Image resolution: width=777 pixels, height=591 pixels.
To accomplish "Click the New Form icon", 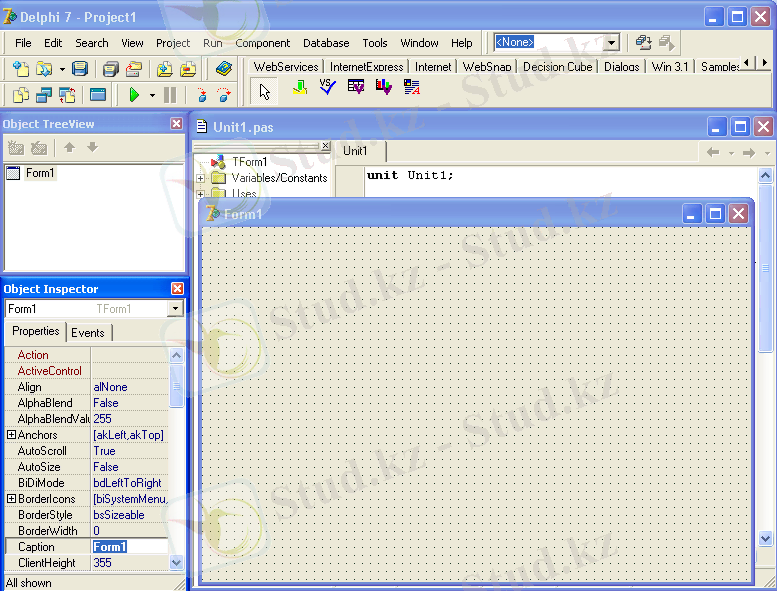I will [98, 94].
